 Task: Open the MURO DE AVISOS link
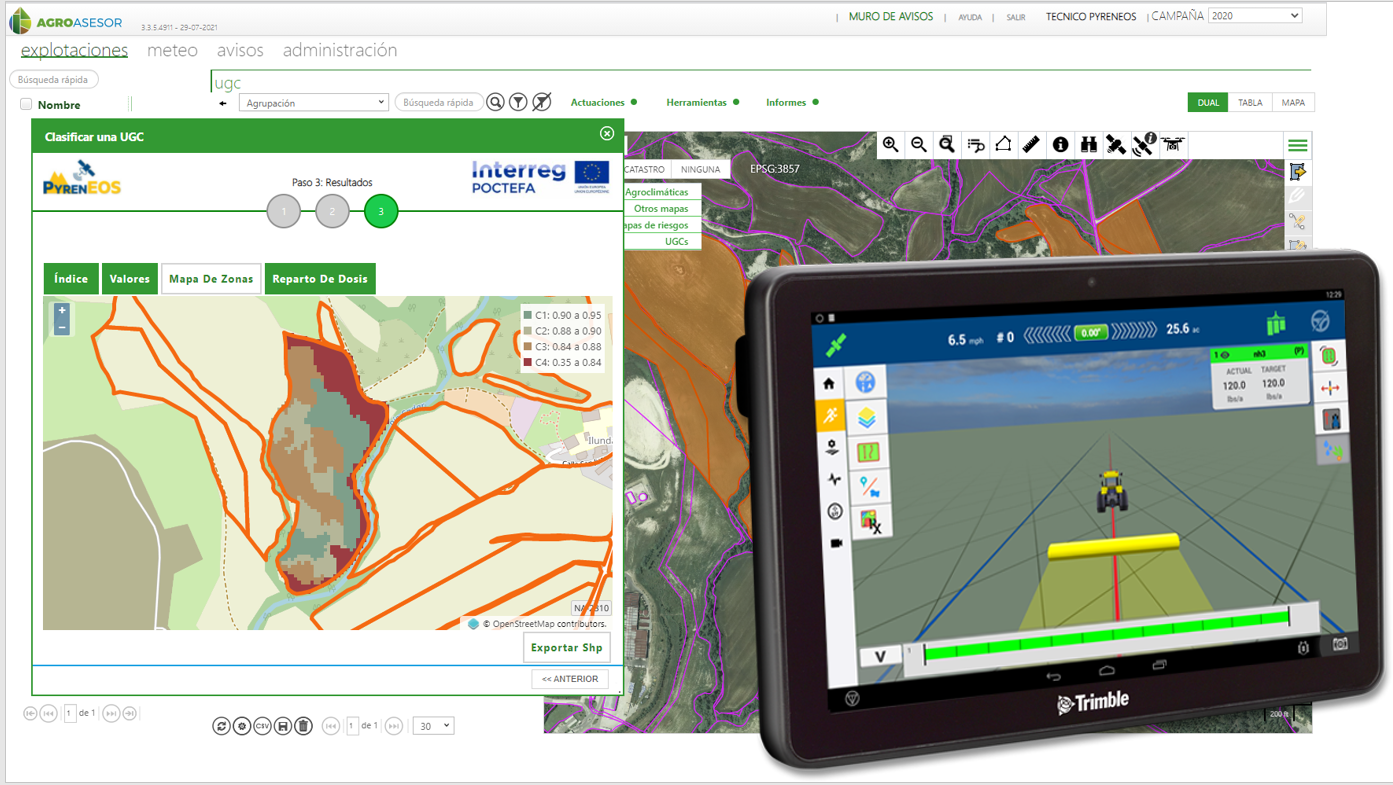[891, 16]
